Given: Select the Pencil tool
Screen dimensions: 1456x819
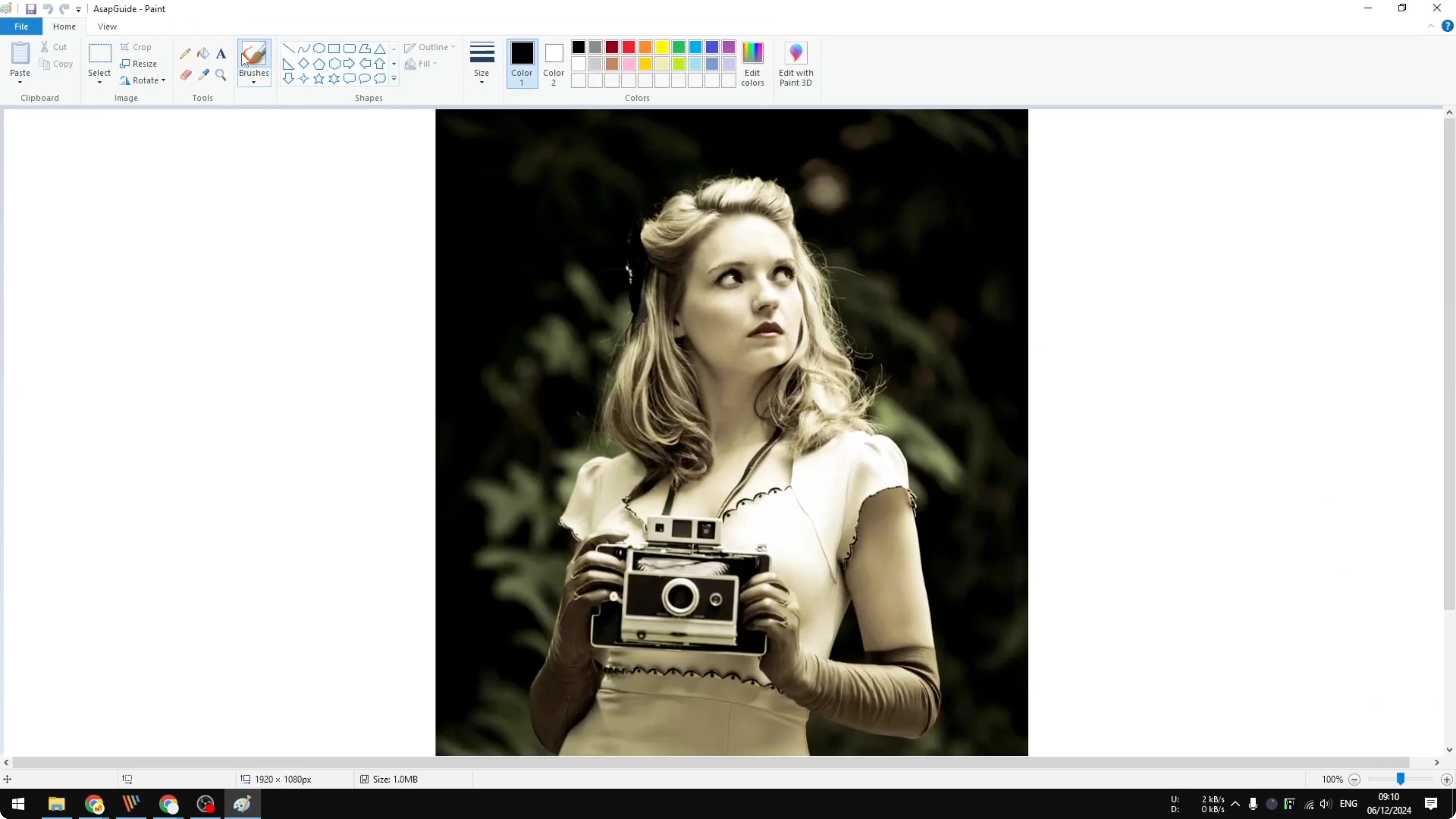Looking at the screenshot, I should tap(186, 53).
